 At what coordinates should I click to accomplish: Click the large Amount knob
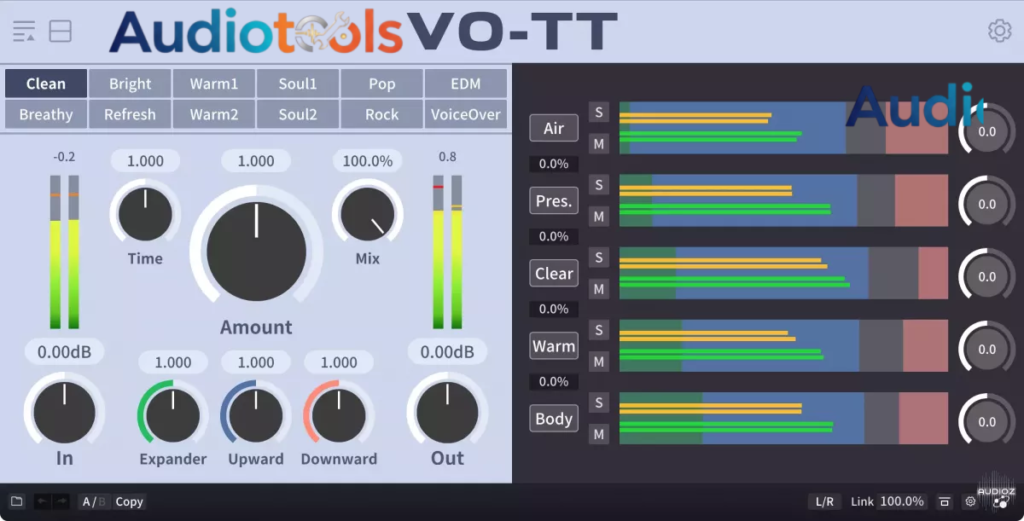tap(256, 251)
